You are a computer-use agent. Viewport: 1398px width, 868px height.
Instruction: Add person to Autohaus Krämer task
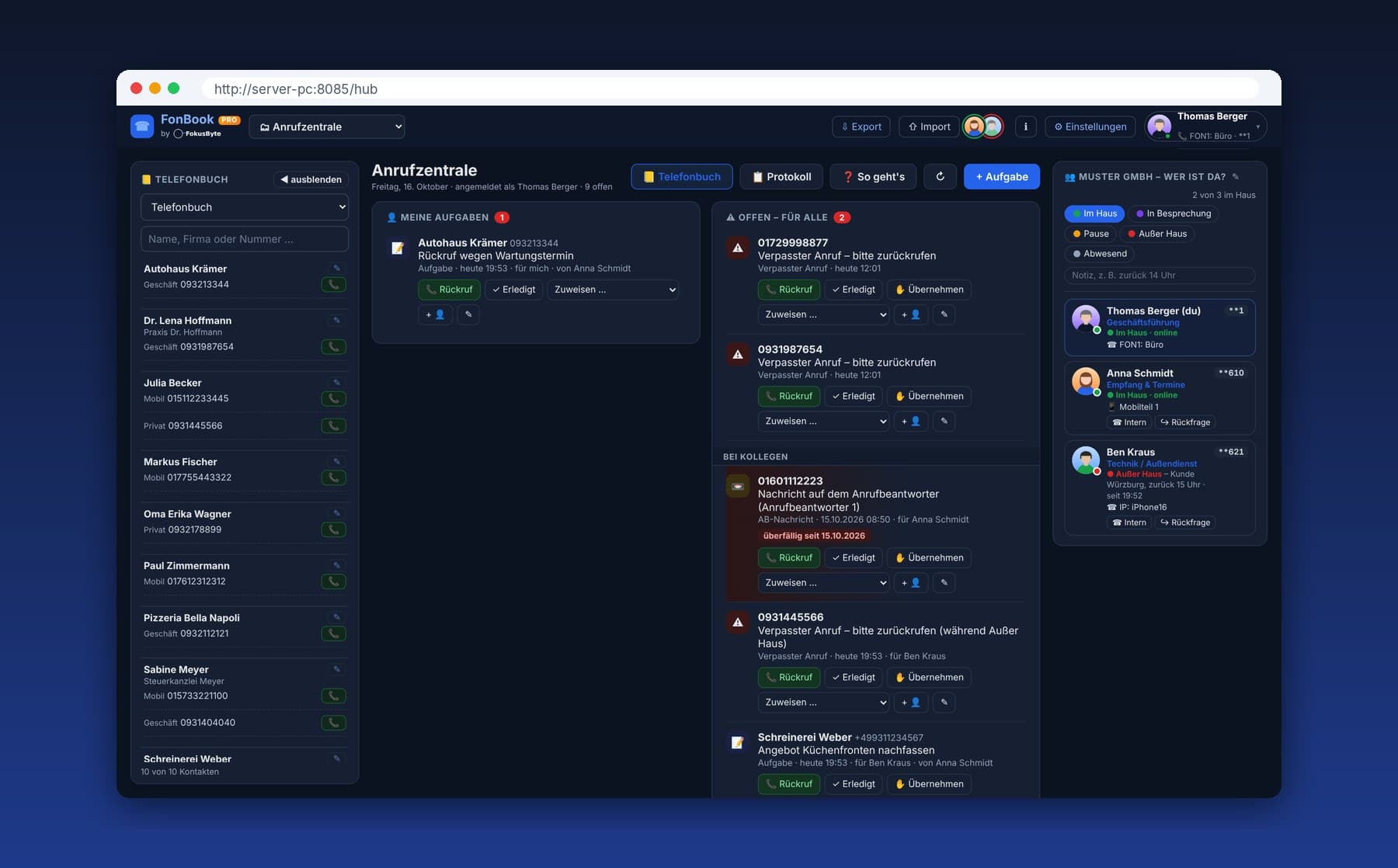(x=435, y=314)
